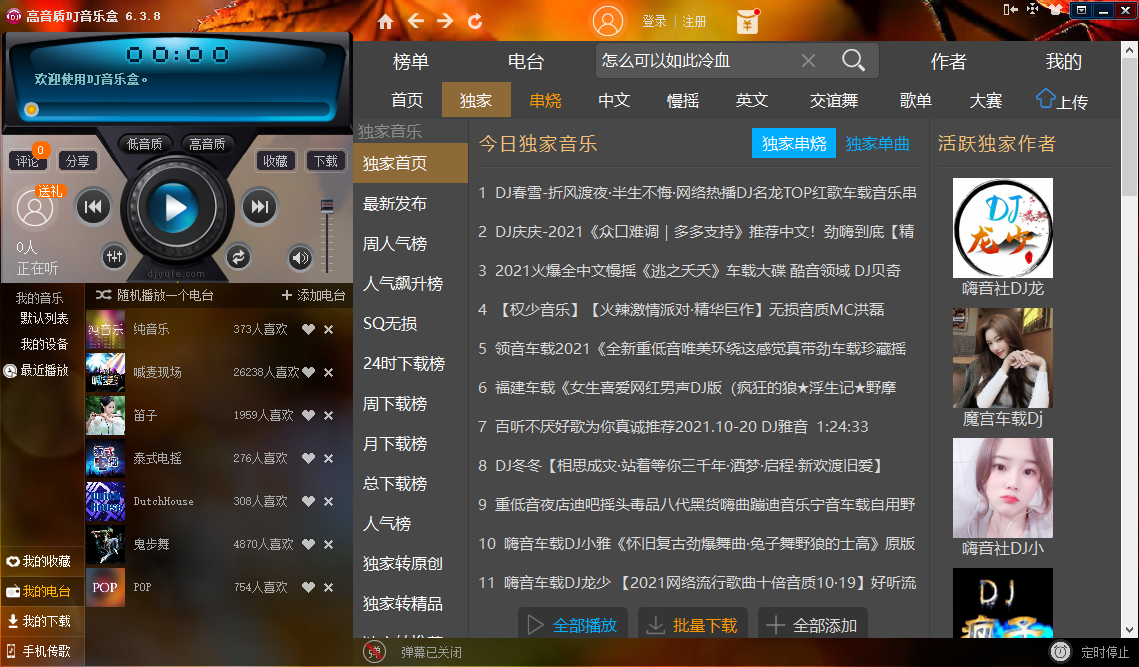Click the magnifier icon to search 怎么可以如此冷血

click(854, 60)
